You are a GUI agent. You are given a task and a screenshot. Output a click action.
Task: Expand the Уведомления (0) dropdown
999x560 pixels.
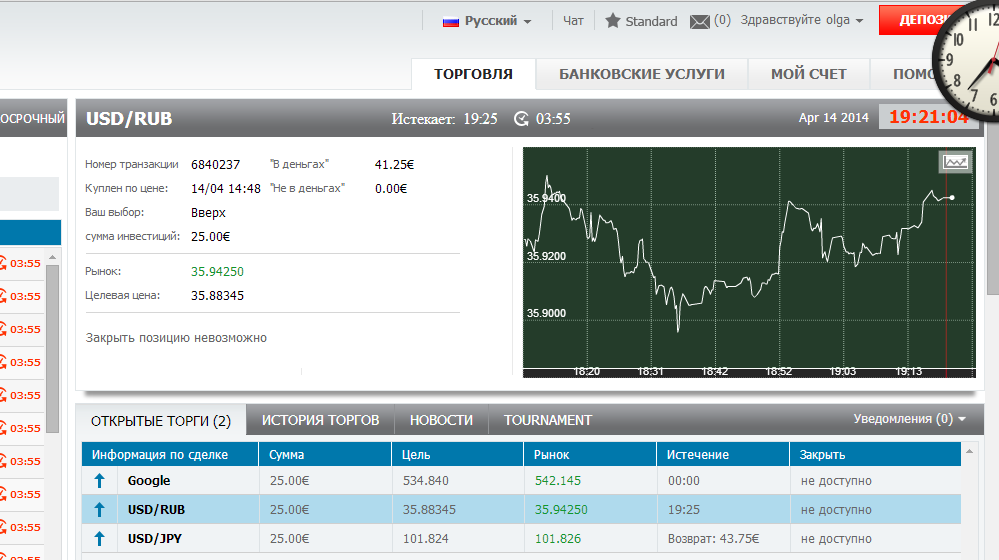tap(909, 419)
